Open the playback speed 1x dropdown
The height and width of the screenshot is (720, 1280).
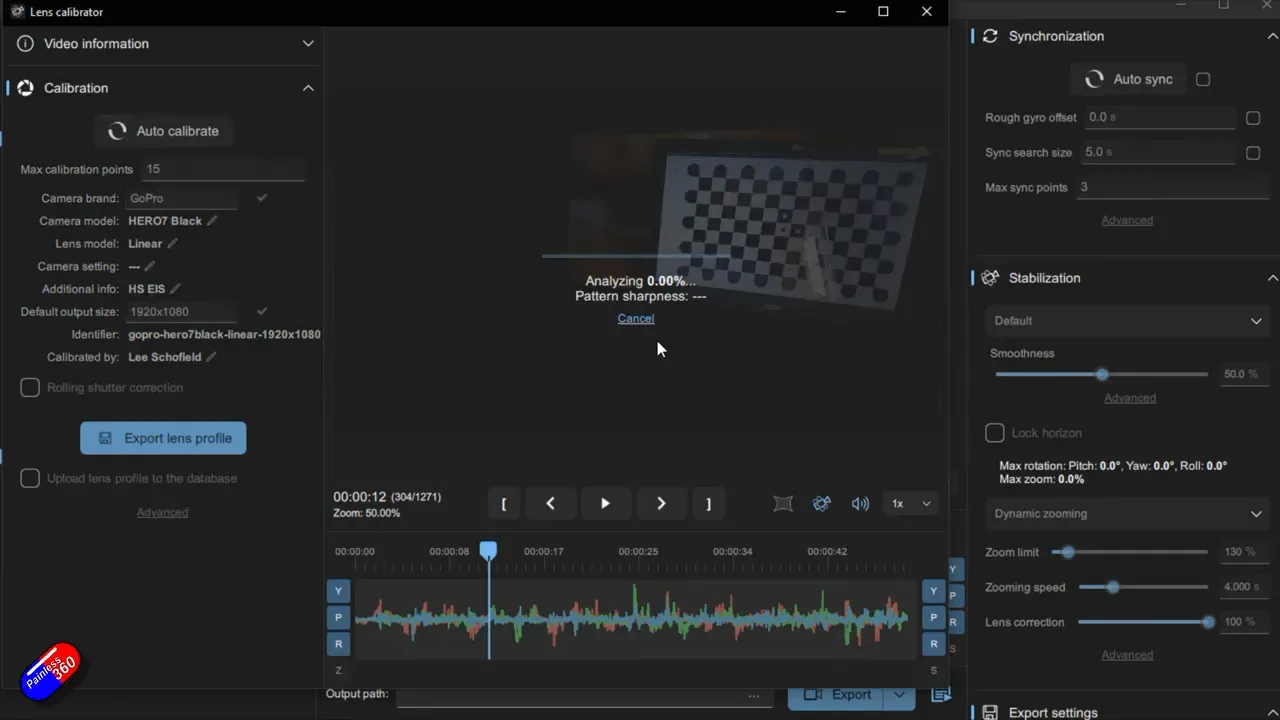click(x=911, y=504)
